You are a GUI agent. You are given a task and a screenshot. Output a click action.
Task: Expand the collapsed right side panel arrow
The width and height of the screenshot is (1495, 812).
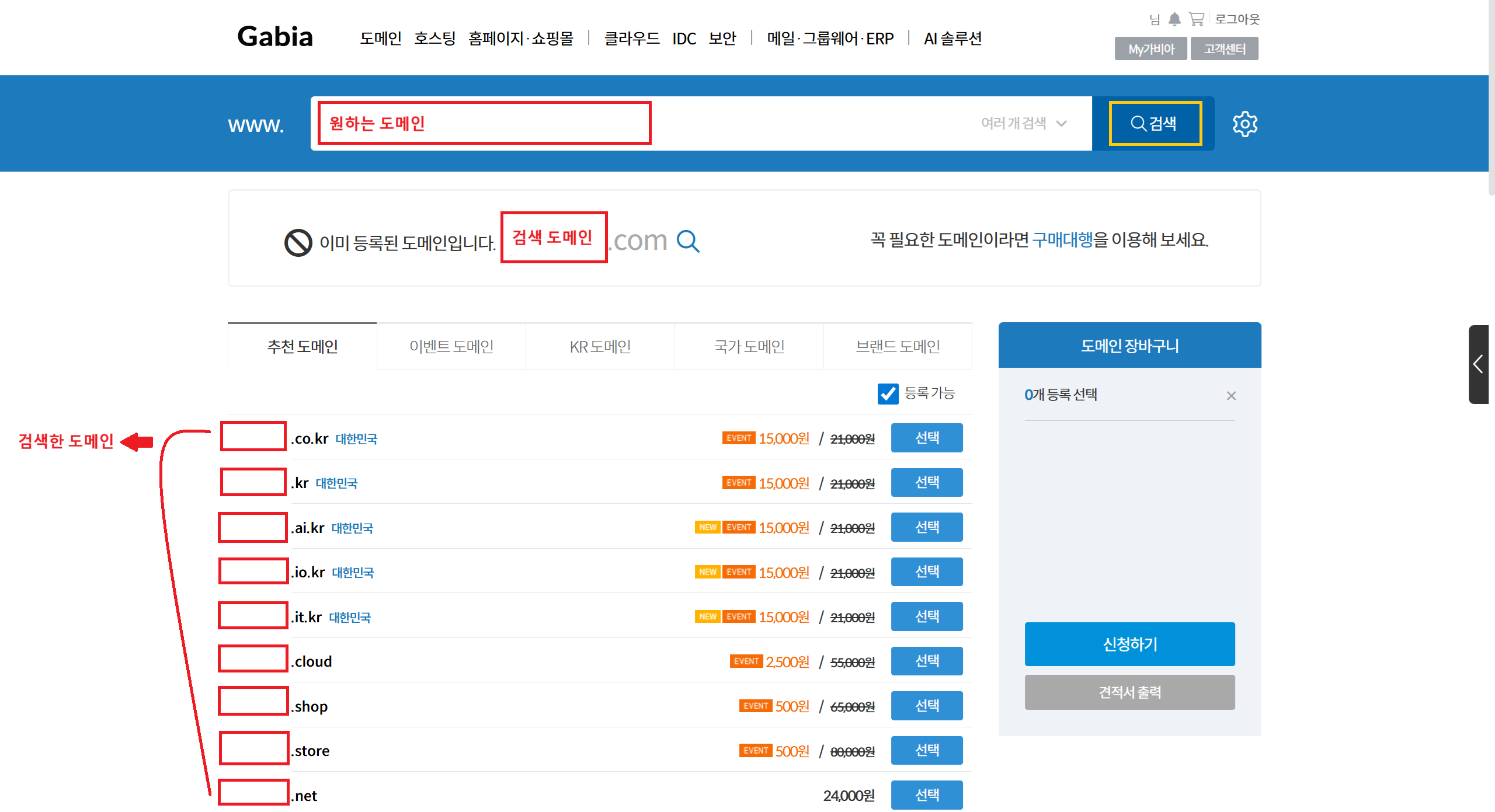[x=1478, y=364]
